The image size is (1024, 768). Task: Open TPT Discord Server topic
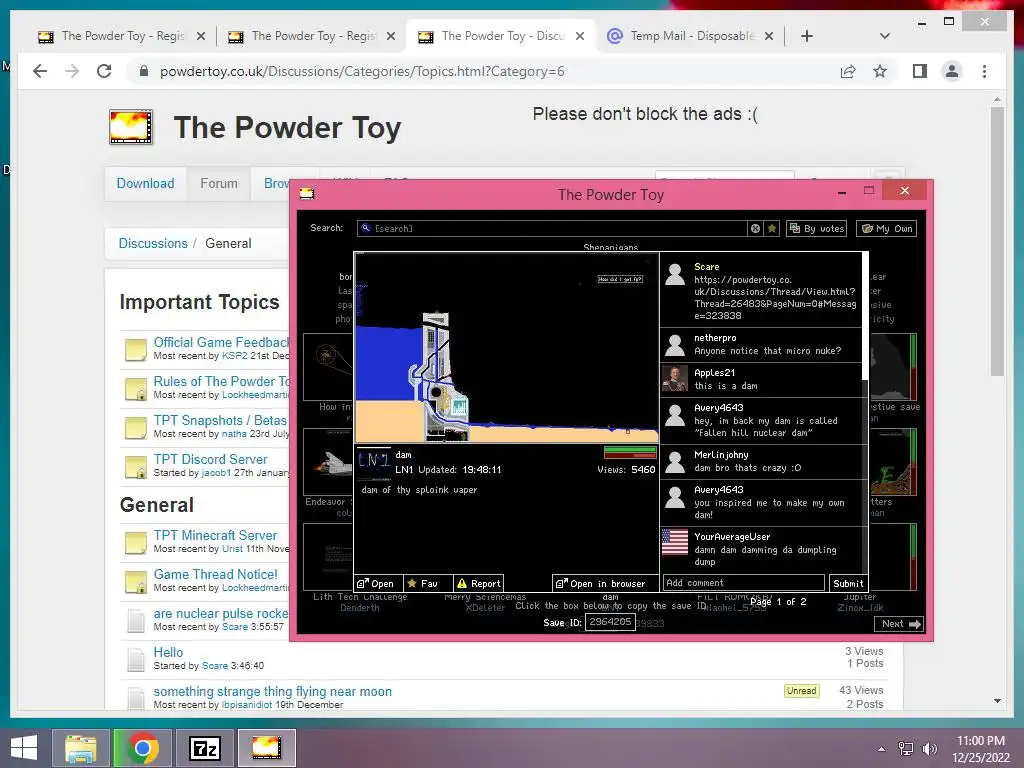click(x=210, y=459)
